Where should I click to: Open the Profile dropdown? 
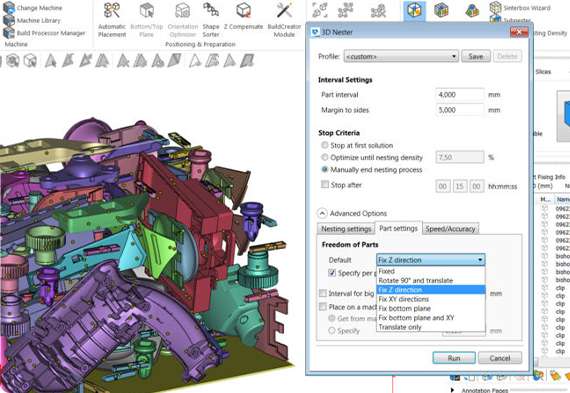click(401, 56)
